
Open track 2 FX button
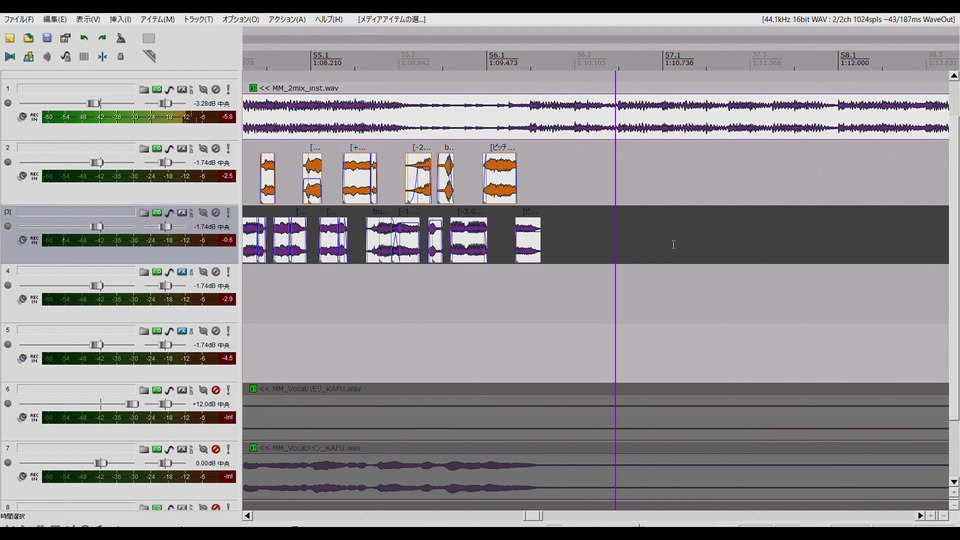[182, 149]
